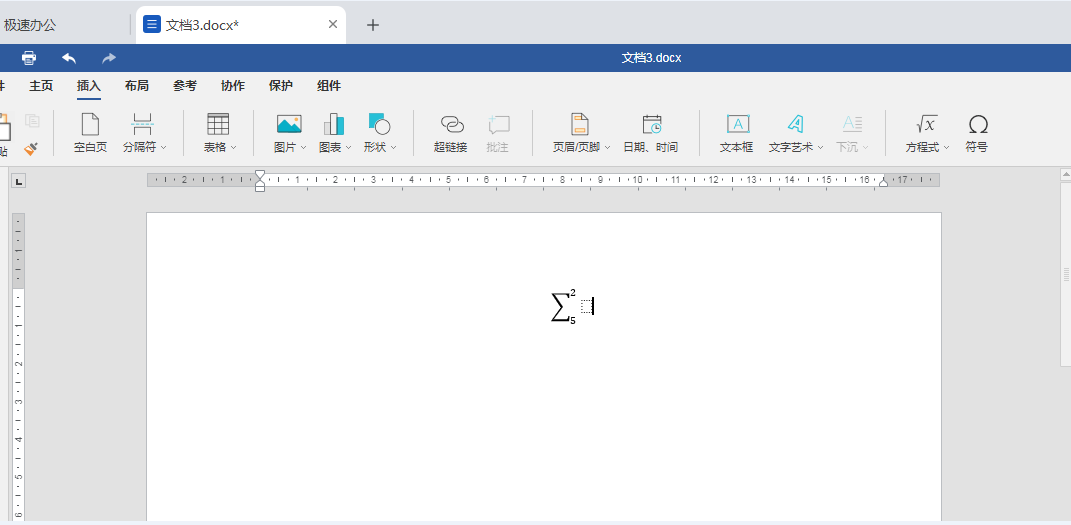The image size is (1071, 525).
Task: Select the 文档3.docx* document tab
Action: pyautogui.click(x=240, y=25)
